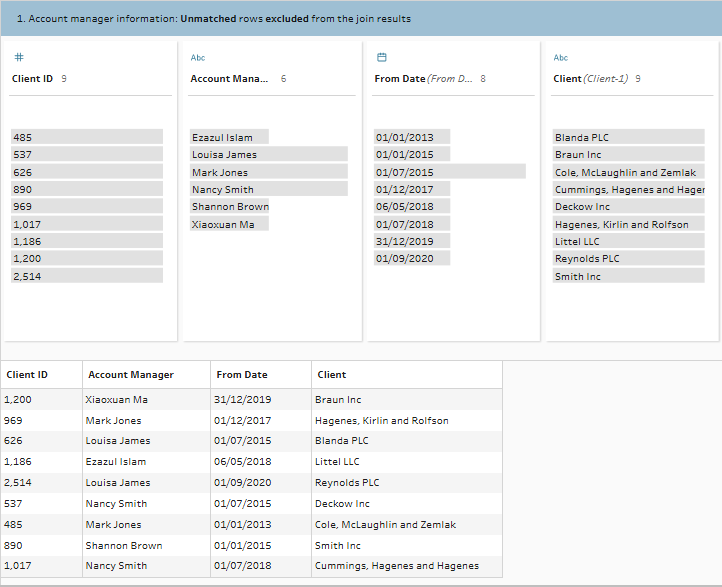Screen dimensions: 722x587
Task: Select value 485 in Client ID card
Action: click(x=86, y=137)
